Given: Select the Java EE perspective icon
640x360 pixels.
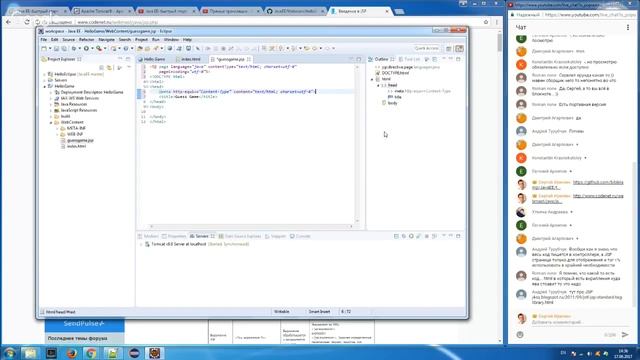Looking at the screenshot, I should [x=459, y=49].
